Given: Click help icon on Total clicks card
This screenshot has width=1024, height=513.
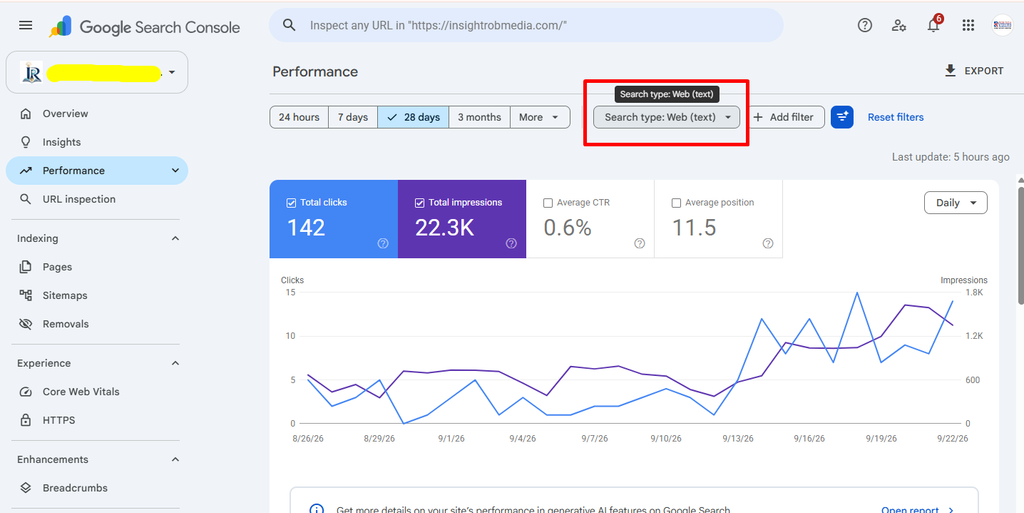Looking at the screenshot, I should (383, 243).
